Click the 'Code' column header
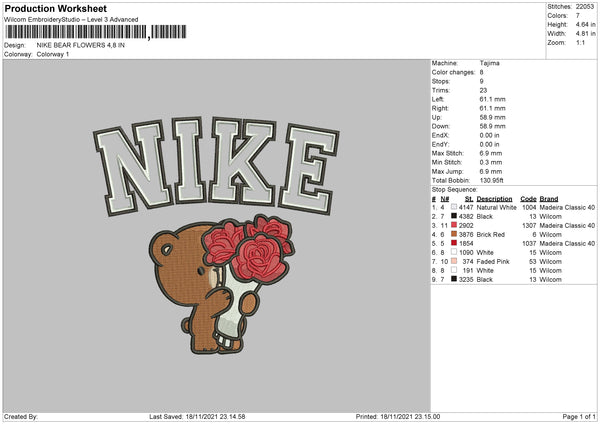 pos(528,199)
